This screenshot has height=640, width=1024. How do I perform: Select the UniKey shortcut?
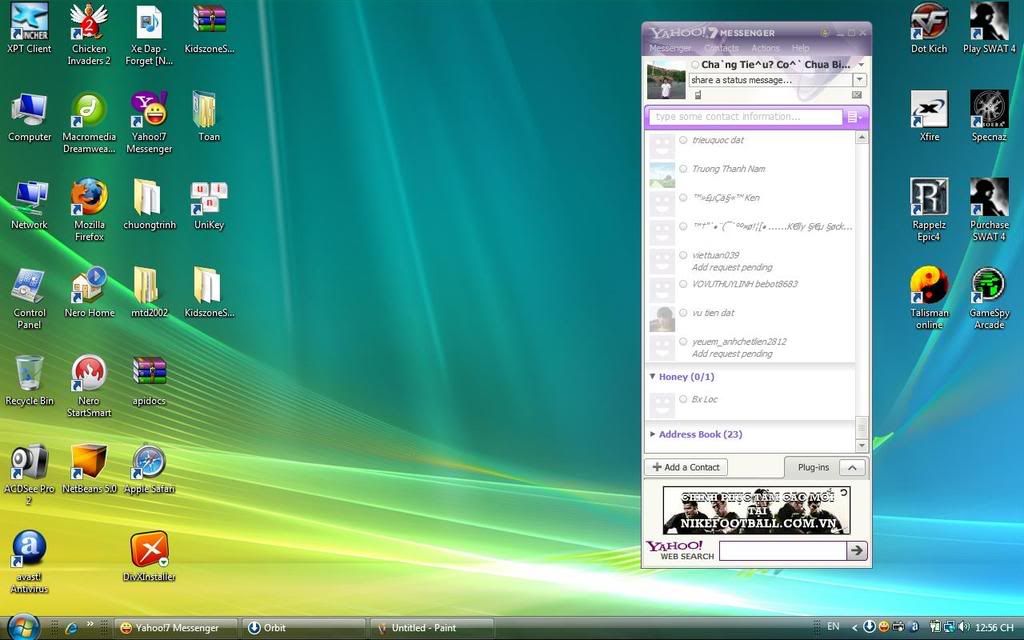click(x=209, y=206)
